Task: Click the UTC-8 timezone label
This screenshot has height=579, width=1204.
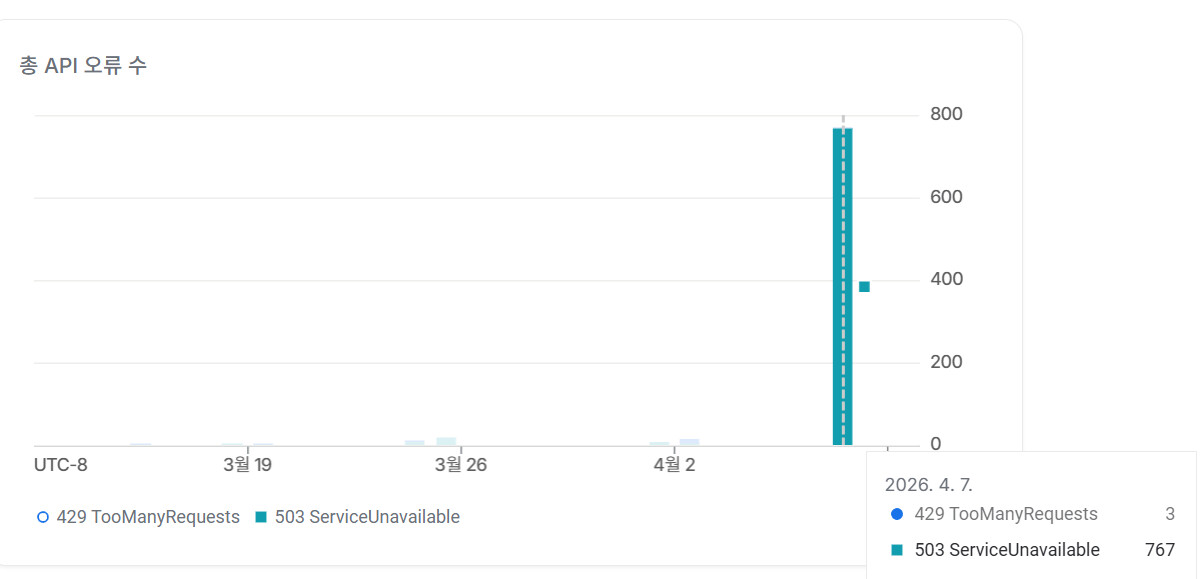Action: tap(61, 465)
